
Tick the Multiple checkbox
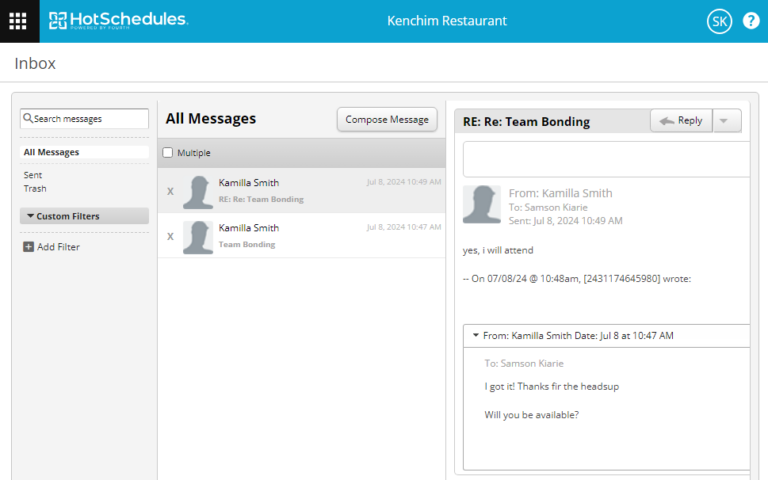click(x=168, y=153)
